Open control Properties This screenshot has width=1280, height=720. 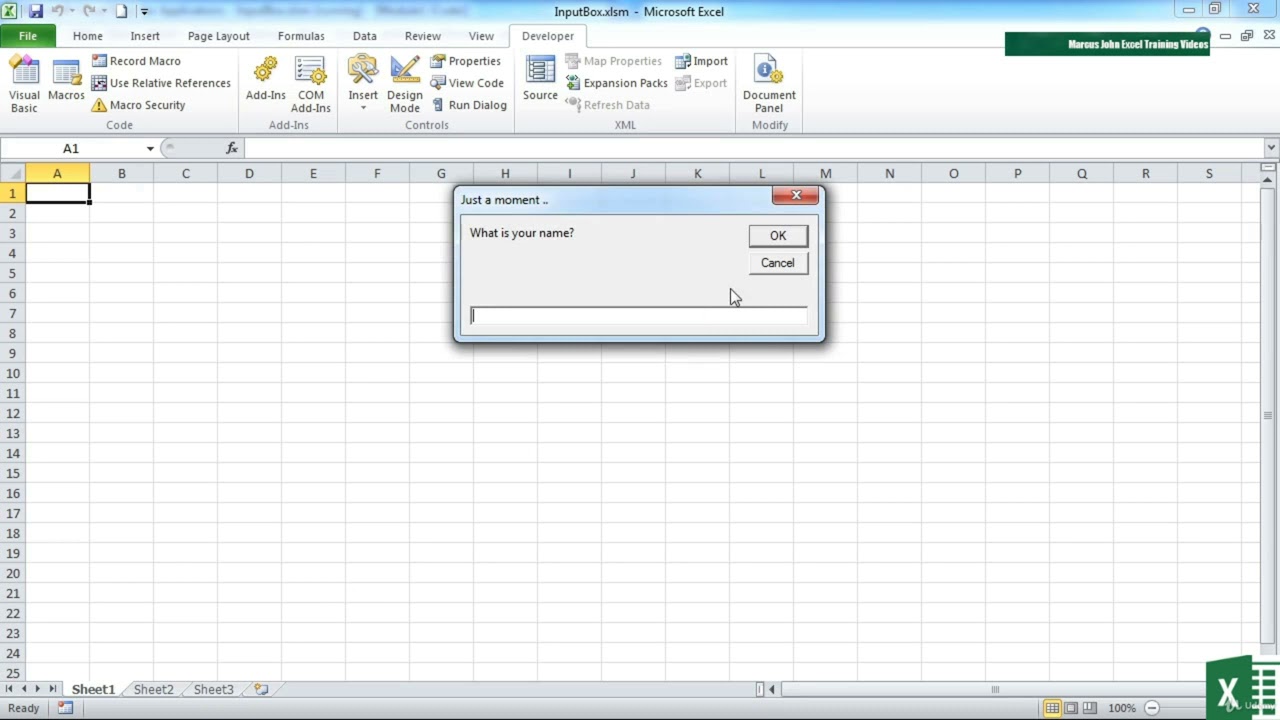466,61
